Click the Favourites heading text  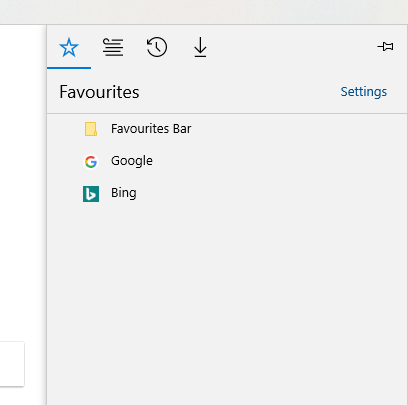point(99,92)
